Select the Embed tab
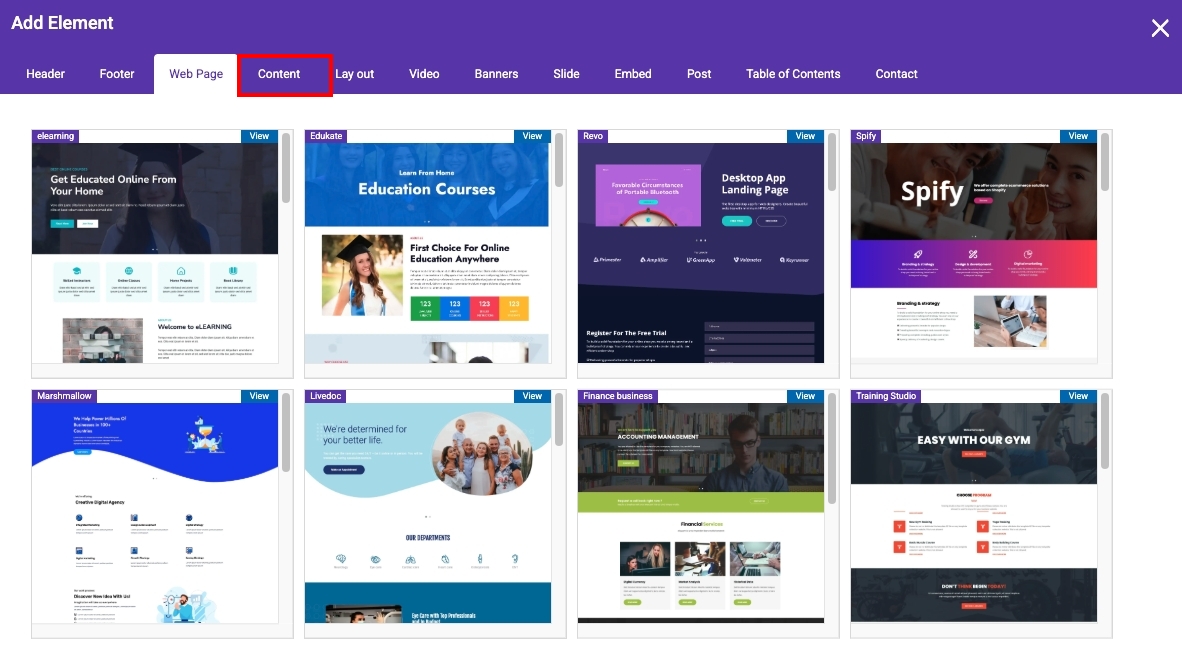This screenshot has width=1182, height=647. tap(633, 74)
